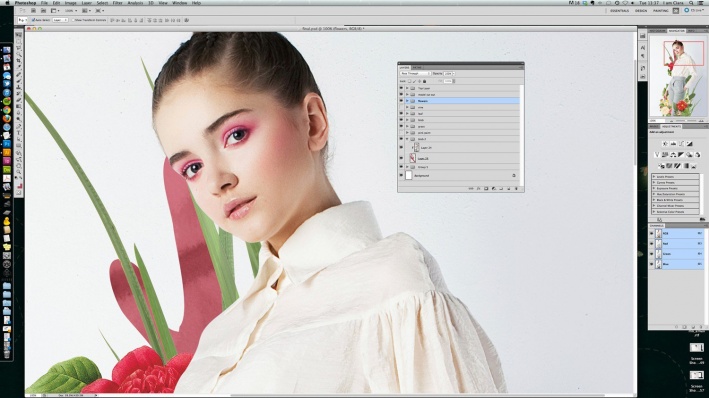This screenshot has height=398, width=709.
Task: Select the Zoom tool in the toolbox
Action: point(19,171)
